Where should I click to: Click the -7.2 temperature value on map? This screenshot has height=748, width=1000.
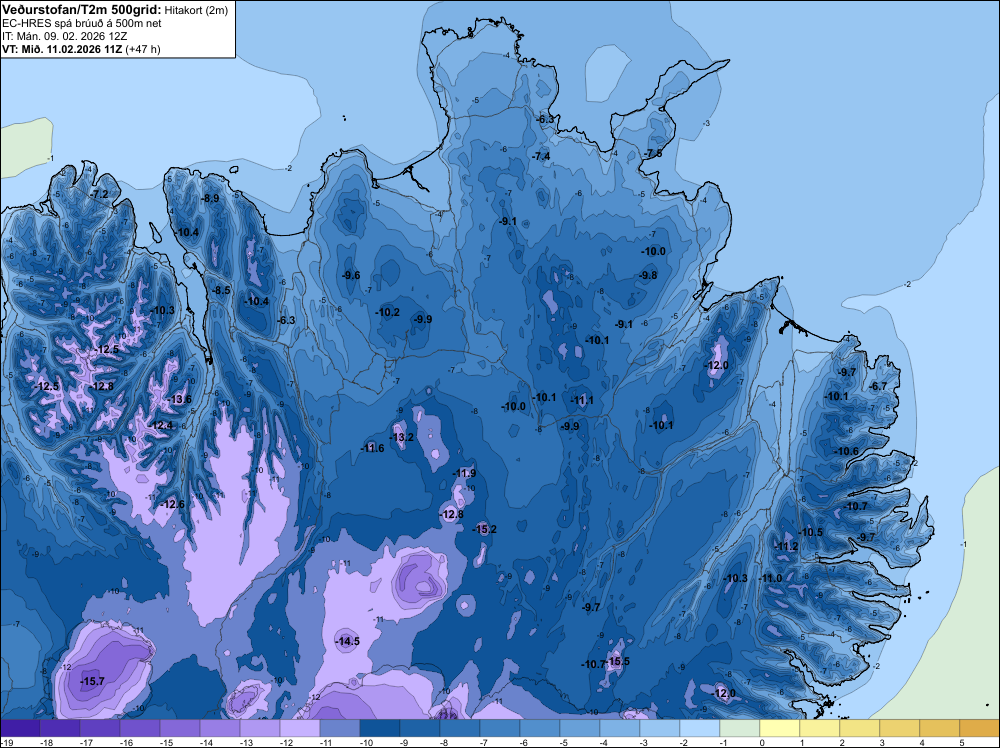point(99,194)
